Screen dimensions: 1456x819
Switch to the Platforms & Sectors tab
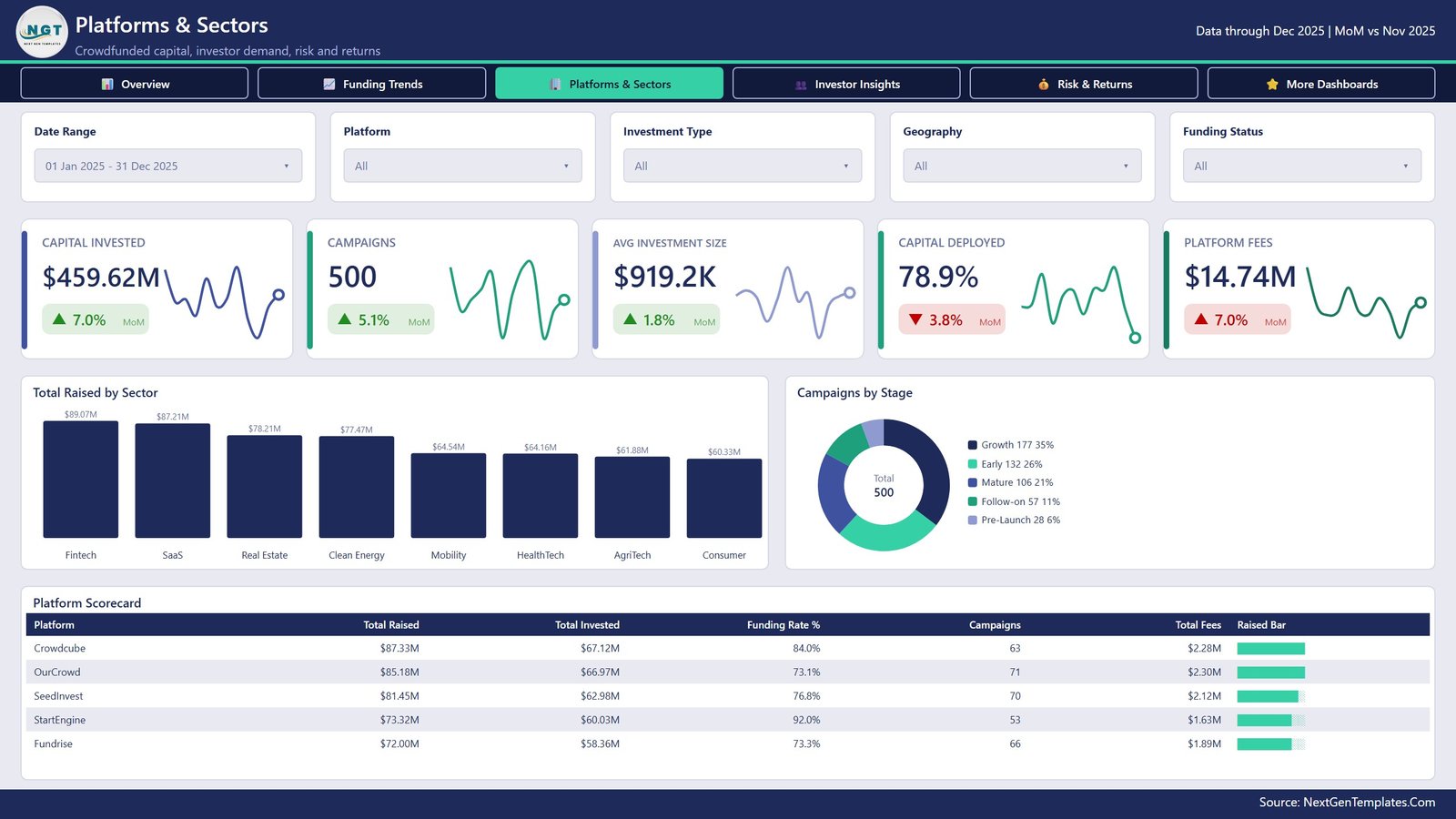pyautogui.click(x=610, y=83)
